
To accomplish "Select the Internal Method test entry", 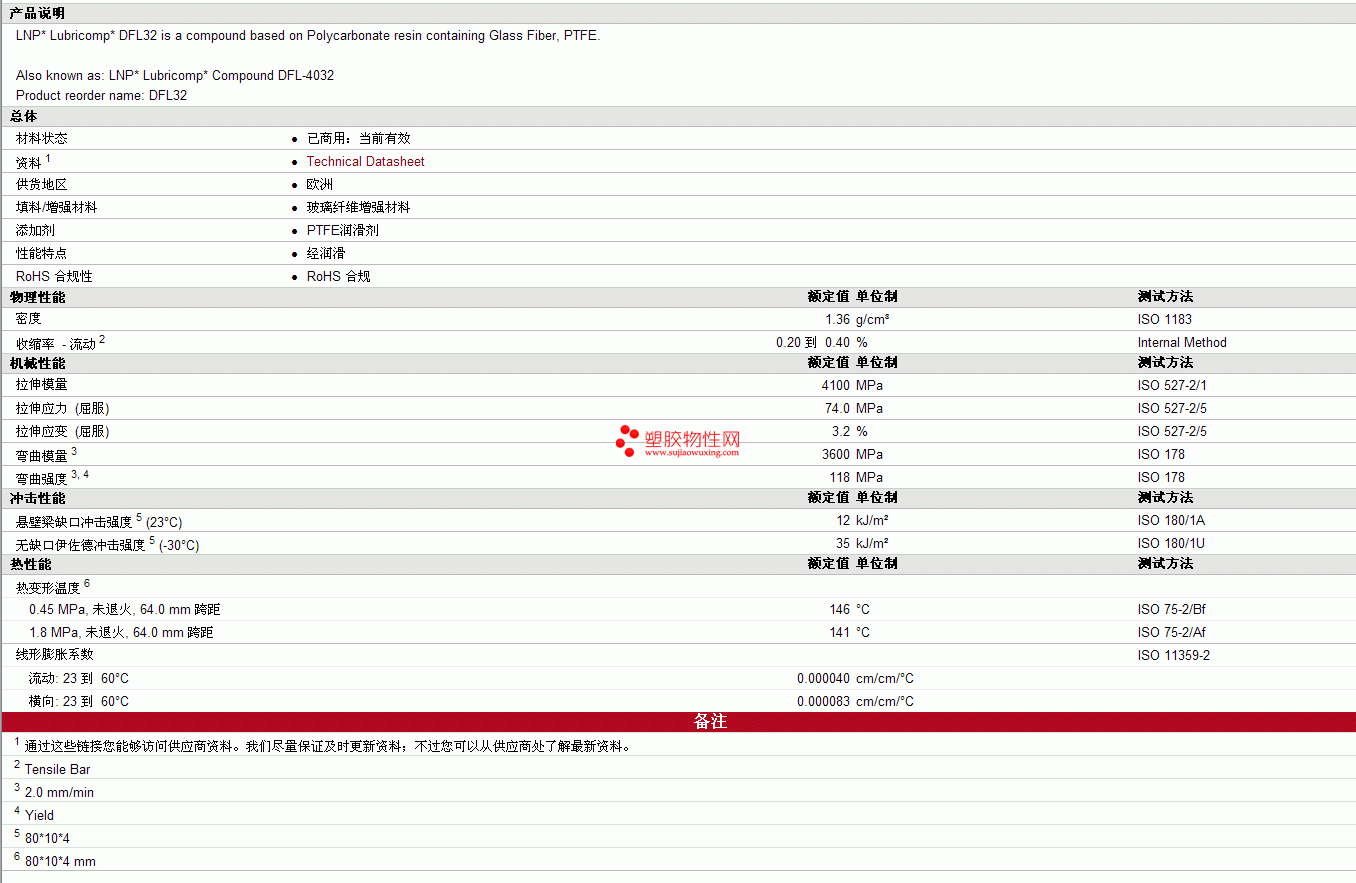I will tap(1182, 342).
